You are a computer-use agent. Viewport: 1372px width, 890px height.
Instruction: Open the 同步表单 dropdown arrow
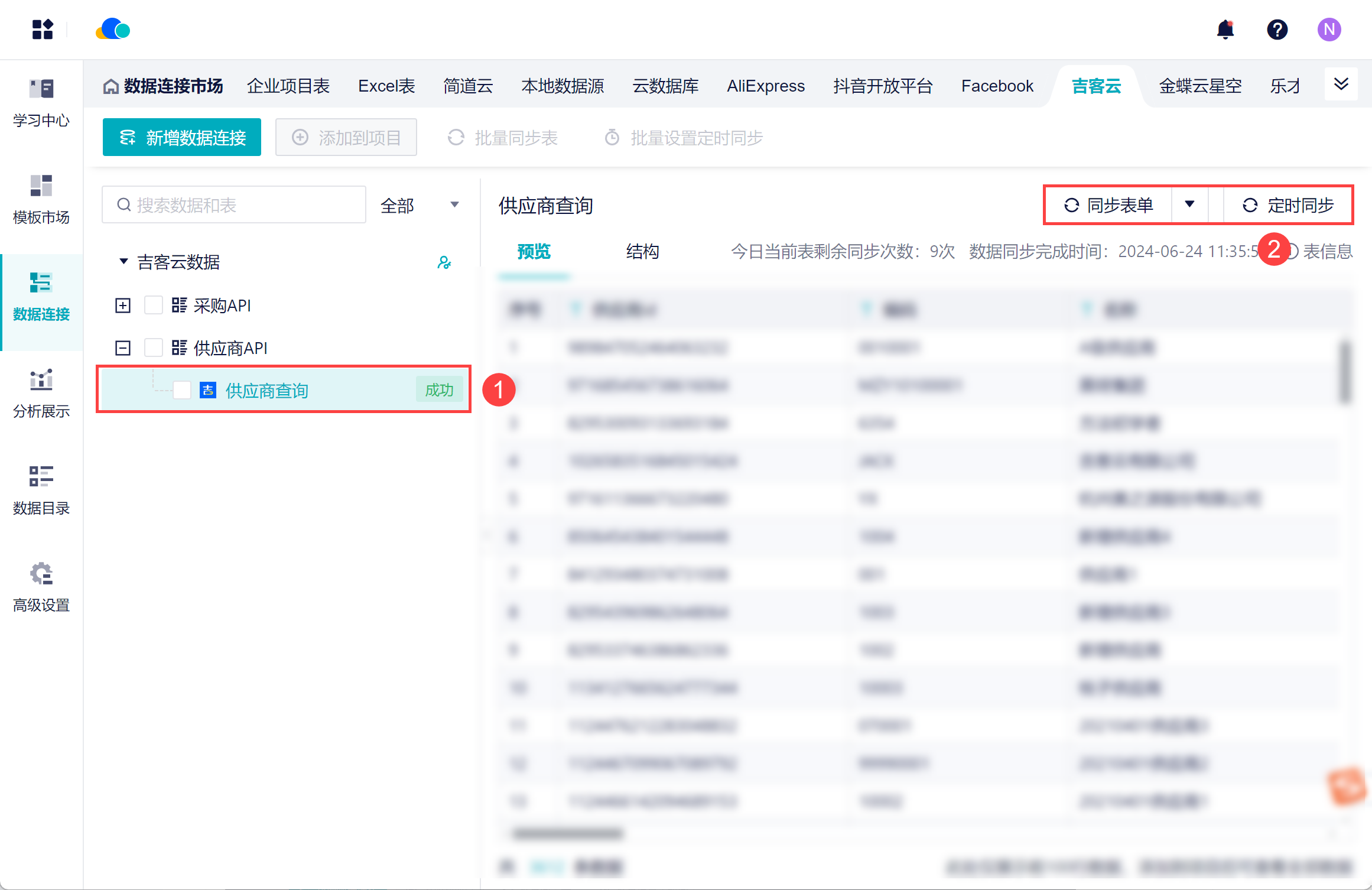(1189, 204)
